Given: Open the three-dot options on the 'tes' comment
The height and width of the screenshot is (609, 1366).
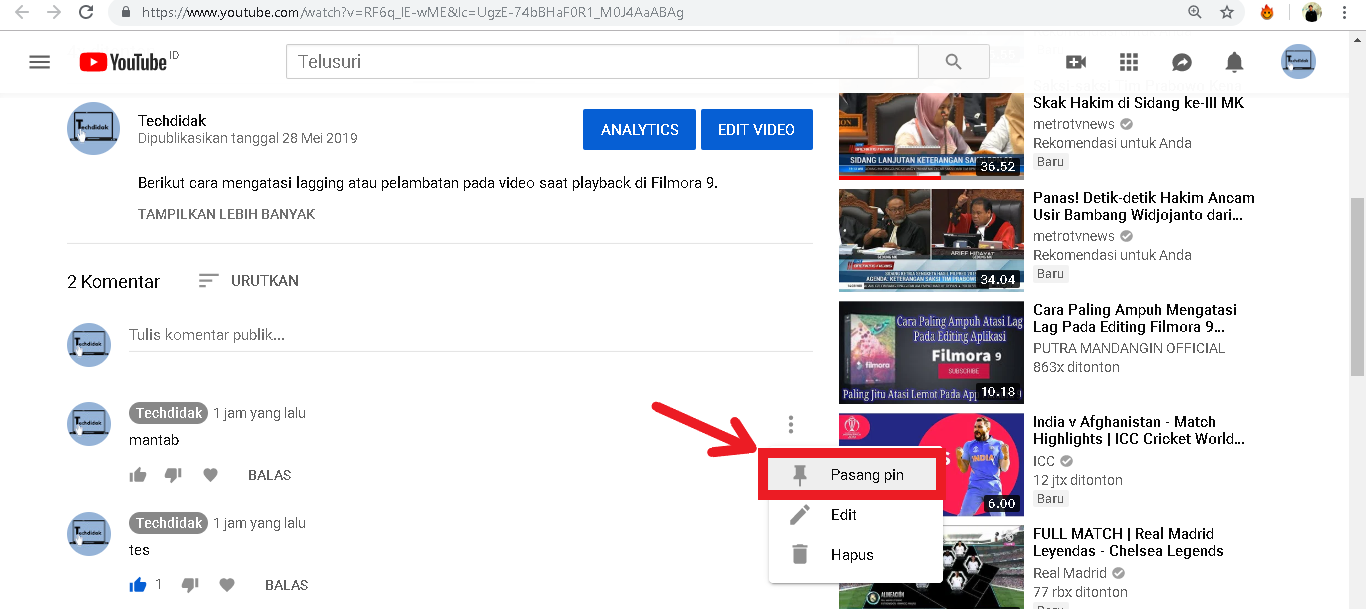Looking at the screenshot, I should point(790,424).
